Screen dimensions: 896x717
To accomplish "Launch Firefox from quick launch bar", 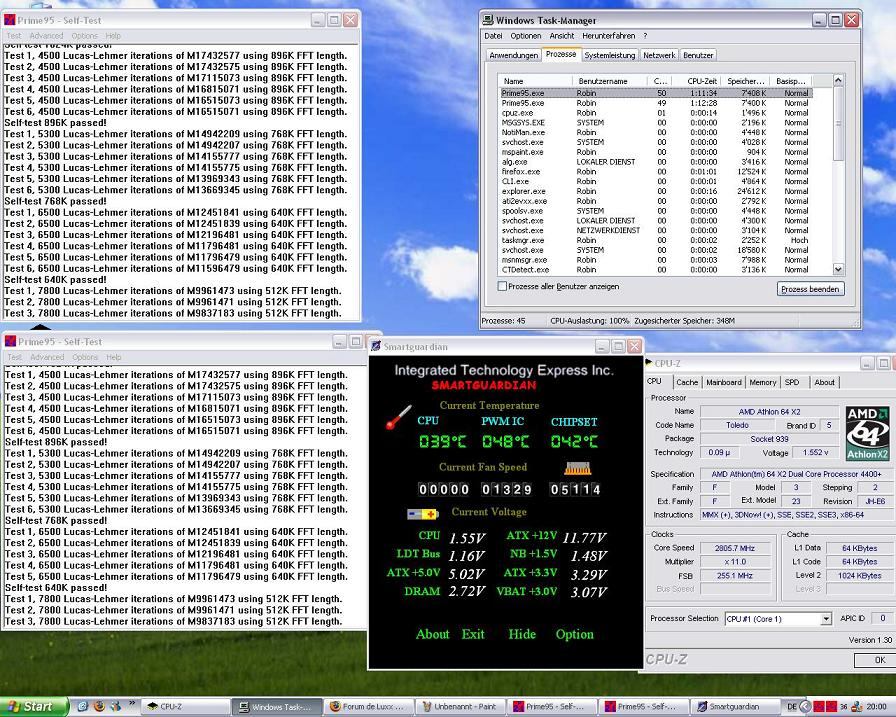I will (99, 707).
